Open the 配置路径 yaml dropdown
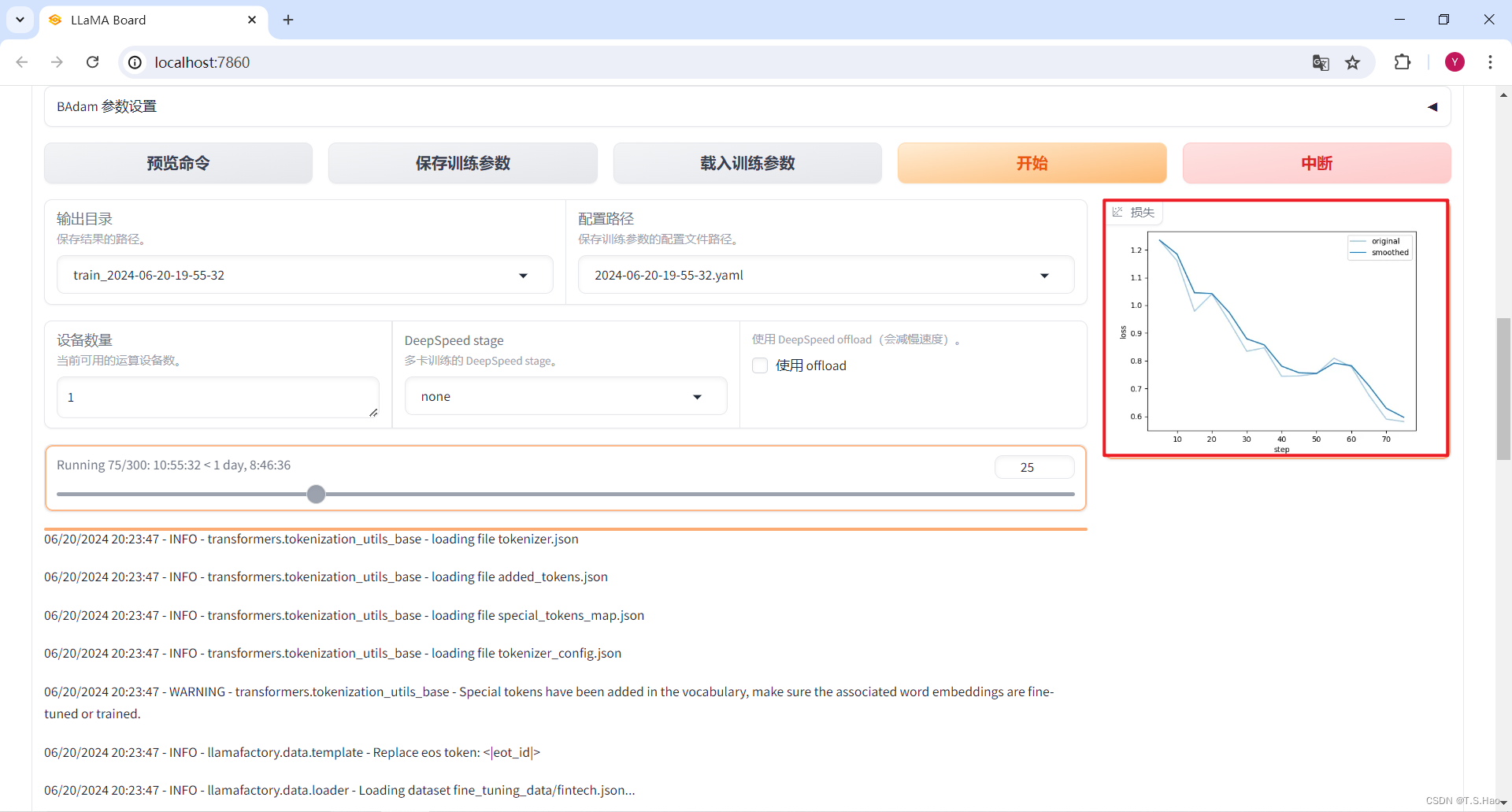This screenshot has height=812, width=1512. tap(826, 275)
